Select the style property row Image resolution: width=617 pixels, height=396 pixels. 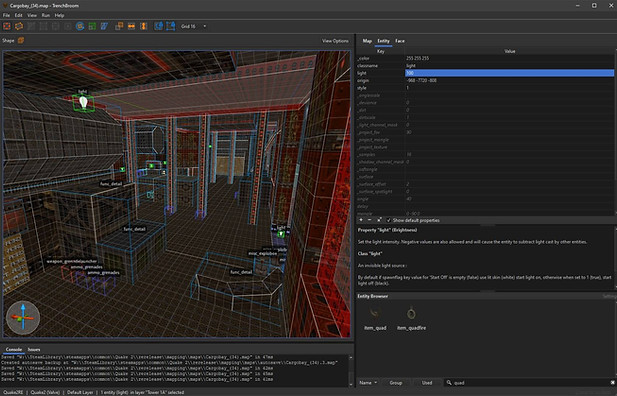(485, 88)
